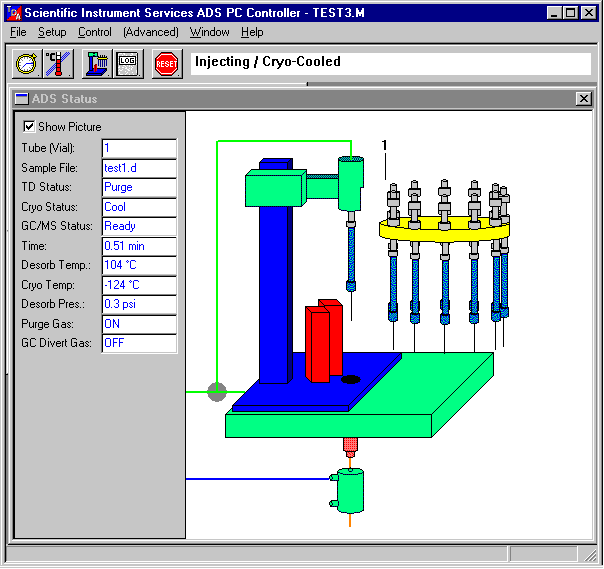Open the Help menu
The height and width of the screenshot is (569, 604).
click(252, 32)
